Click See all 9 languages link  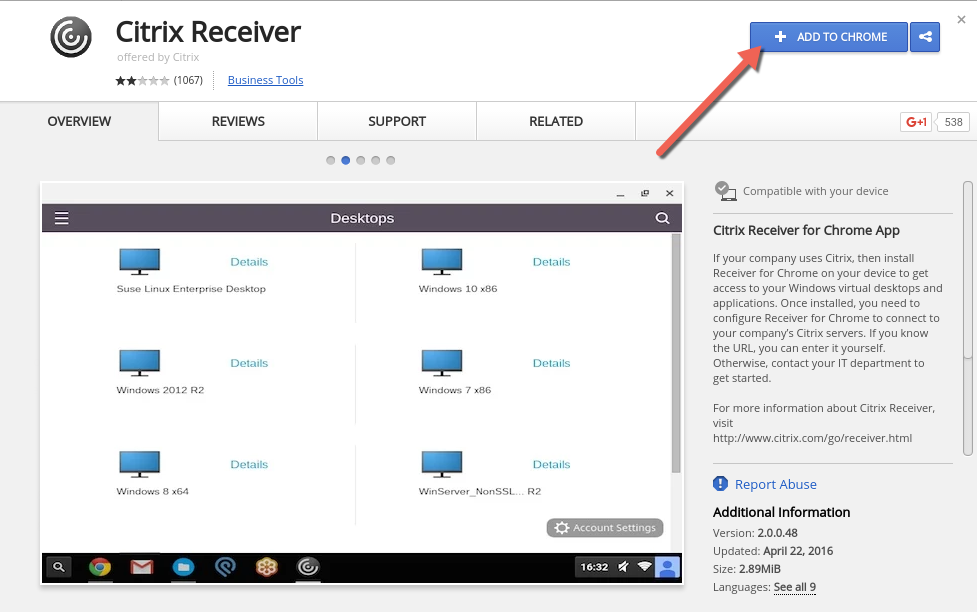point(794,587)
